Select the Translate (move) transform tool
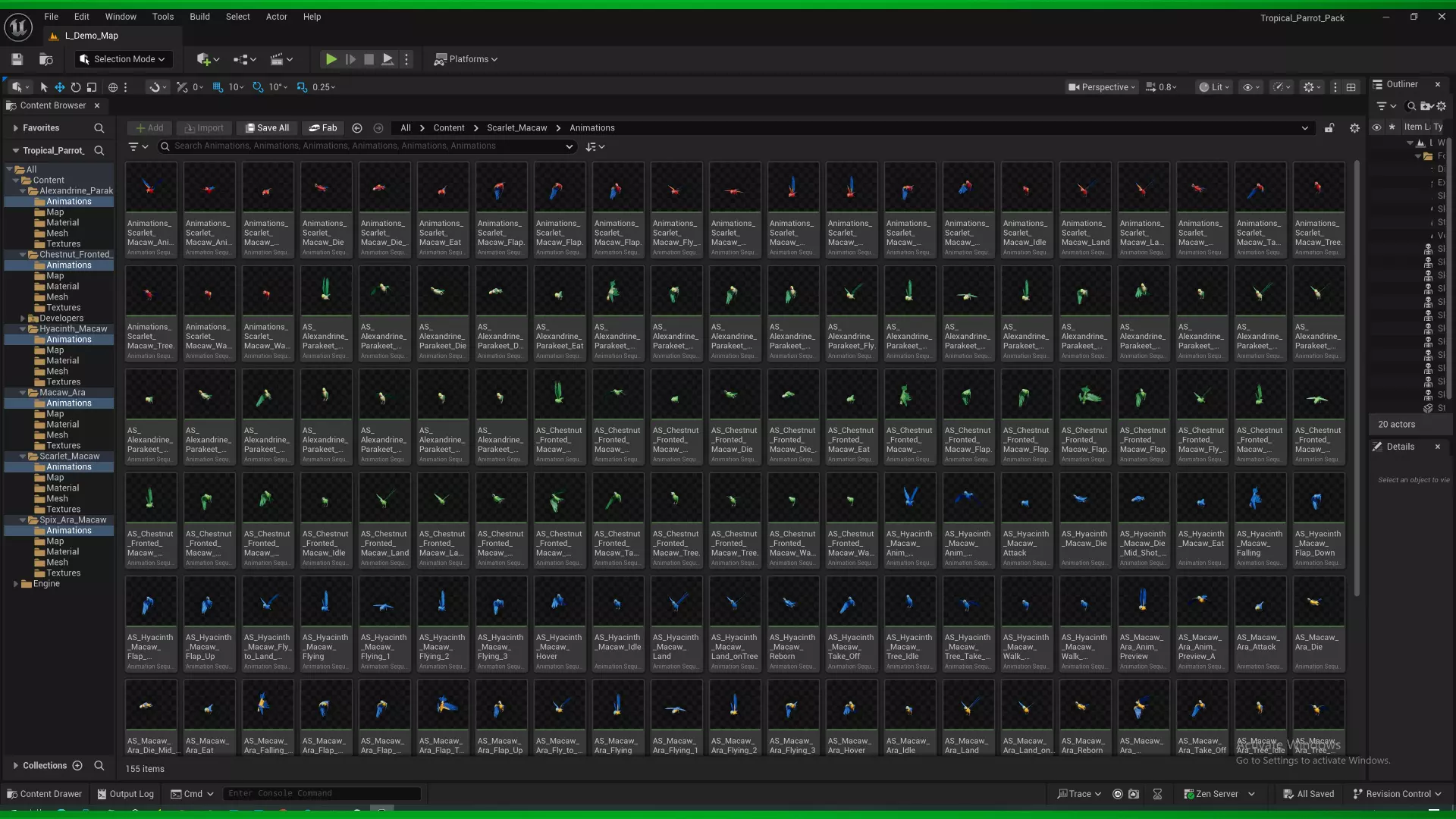 tap(59, 87)
